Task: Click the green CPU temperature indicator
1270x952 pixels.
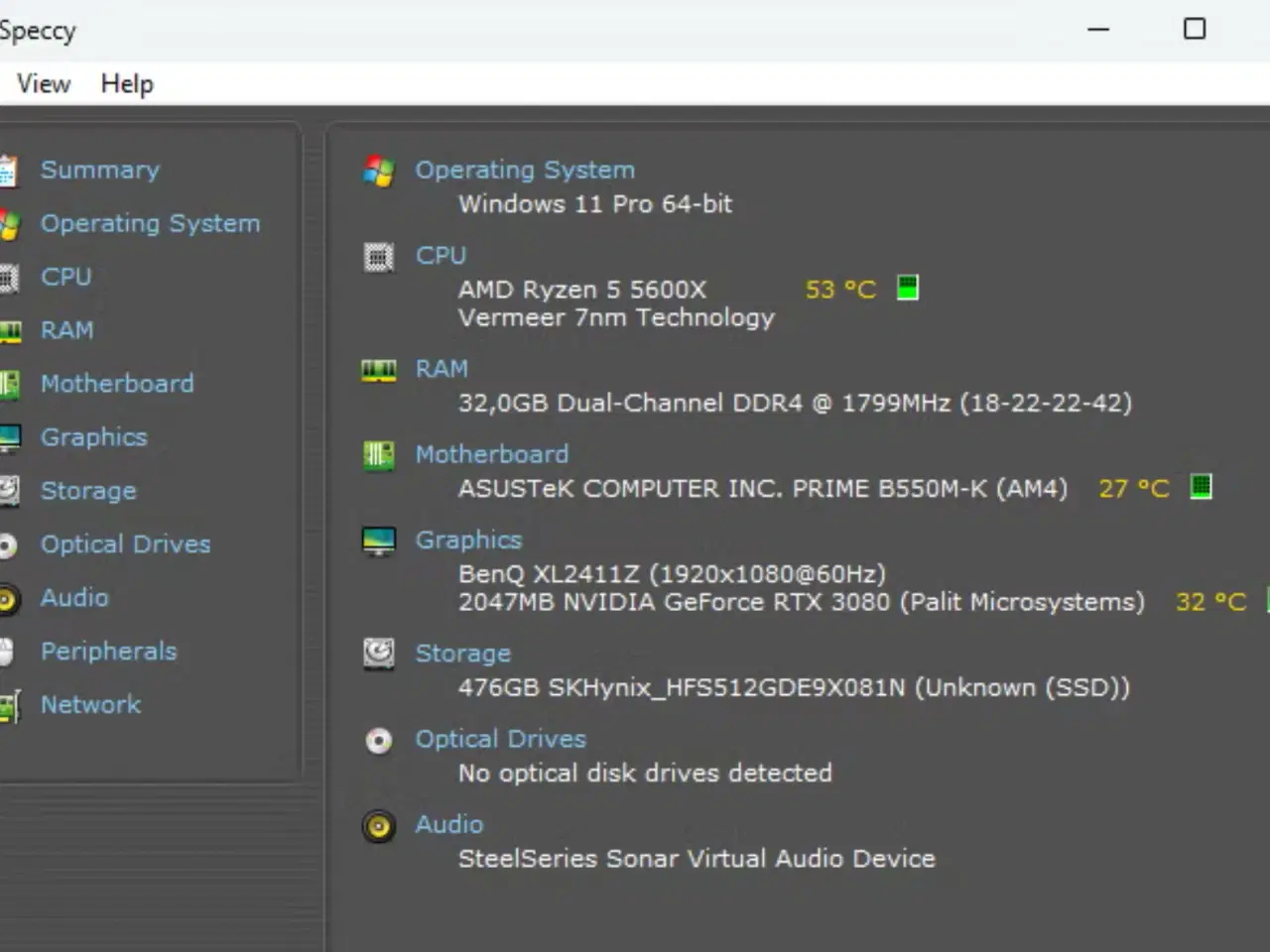Action: (907, 289)
